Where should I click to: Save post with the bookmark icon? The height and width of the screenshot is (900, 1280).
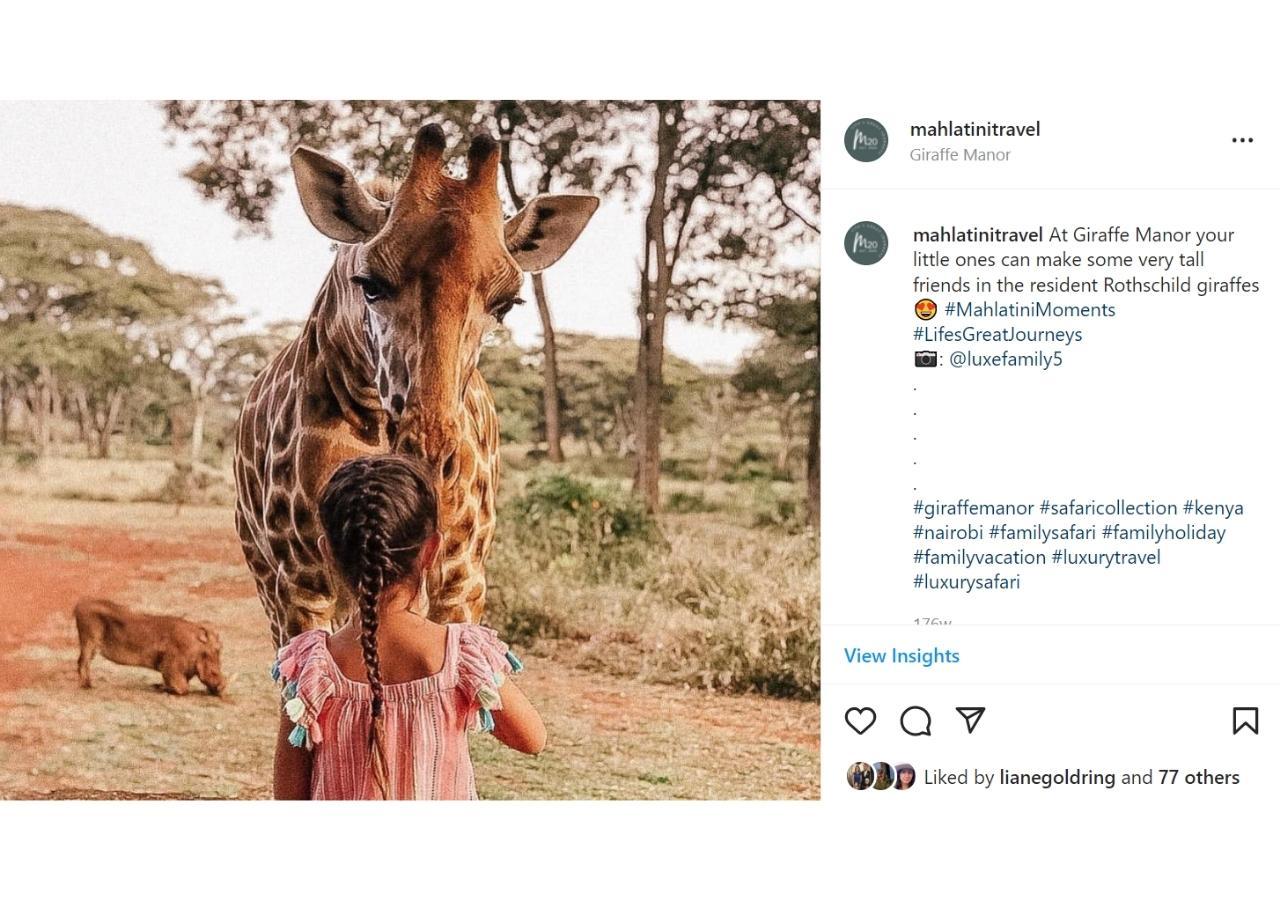[x=1245, y=721]
